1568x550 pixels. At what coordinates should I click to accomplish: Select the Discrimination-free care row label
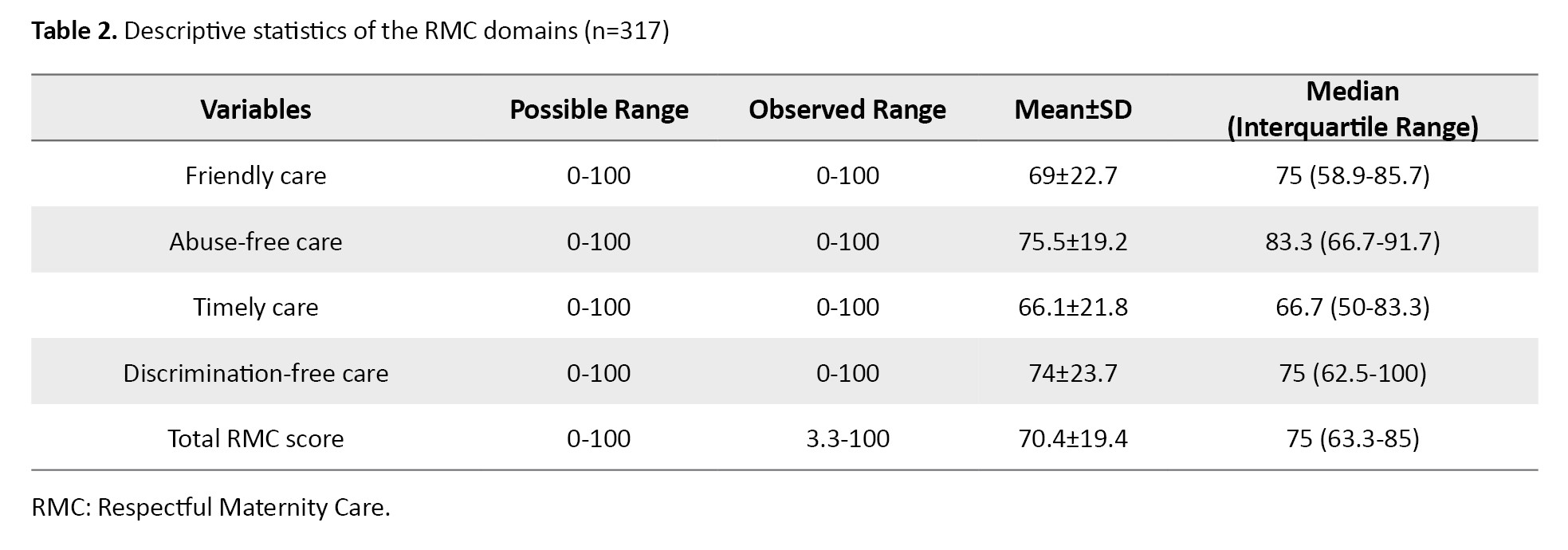[255, 373]
